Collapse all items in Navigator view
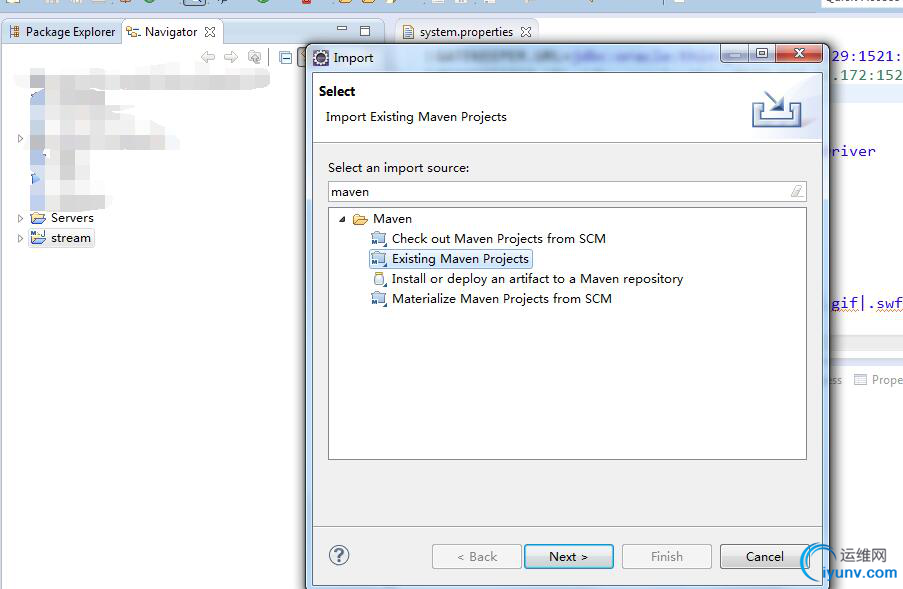The height and width of the screenshot is (589, 903). pos(285,57)
